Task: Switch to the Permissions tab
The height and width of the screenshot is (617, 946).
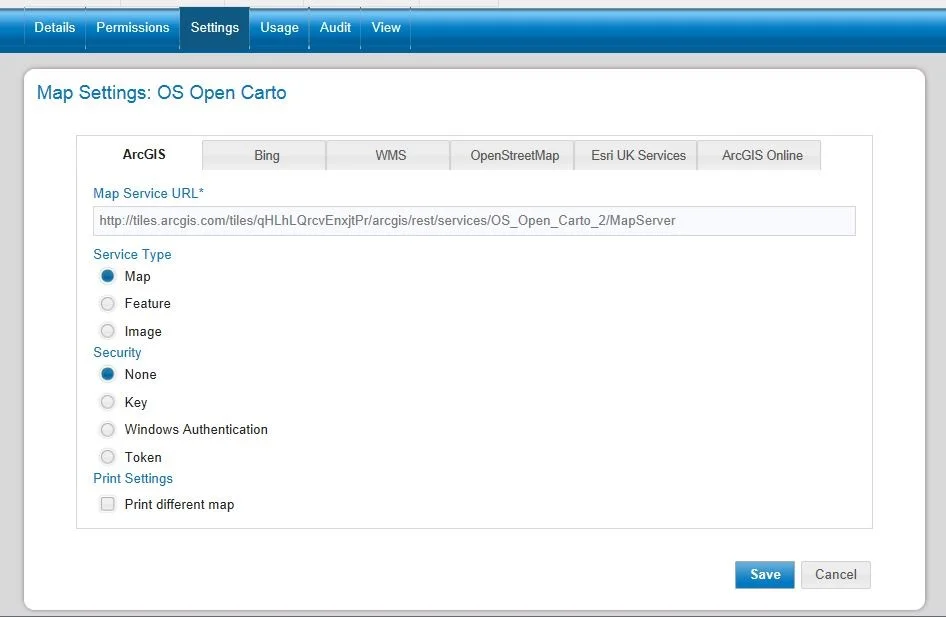Action: 133,28
